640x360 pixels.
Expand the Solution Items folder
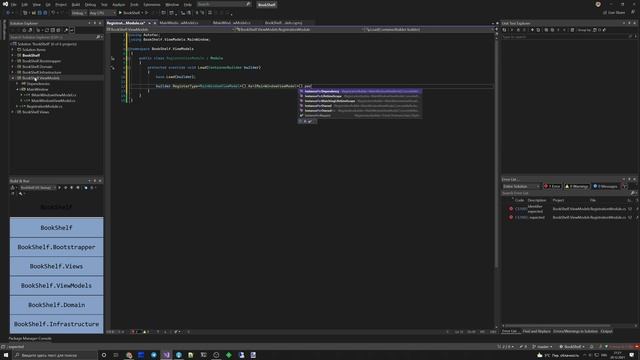pyautogui.click(x=12, y=49)
